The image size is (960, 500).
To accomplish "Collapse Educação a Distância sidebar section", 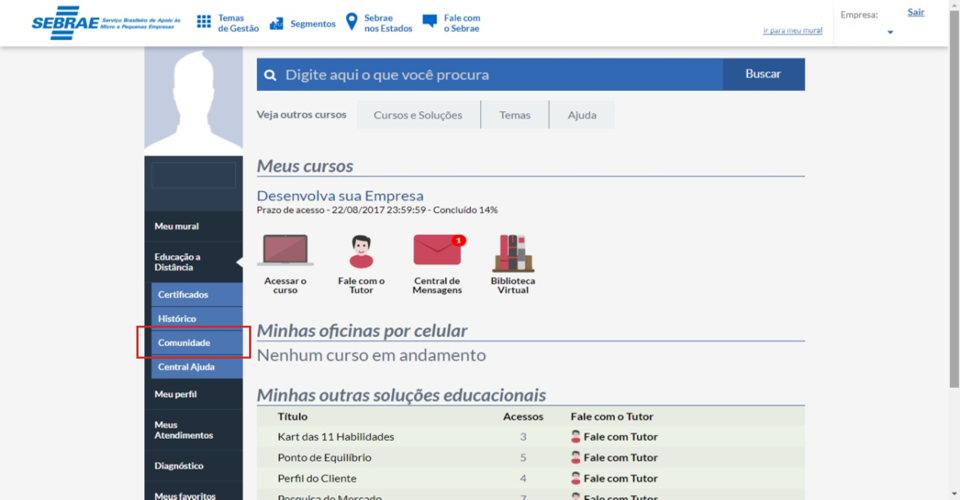I will pos(193,262).
